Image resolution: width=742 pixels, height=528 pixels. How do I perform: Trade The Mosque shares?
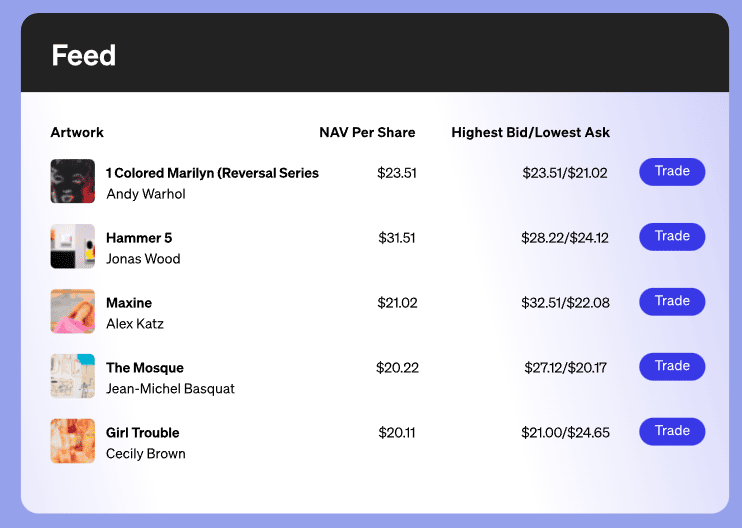point(672,366)
